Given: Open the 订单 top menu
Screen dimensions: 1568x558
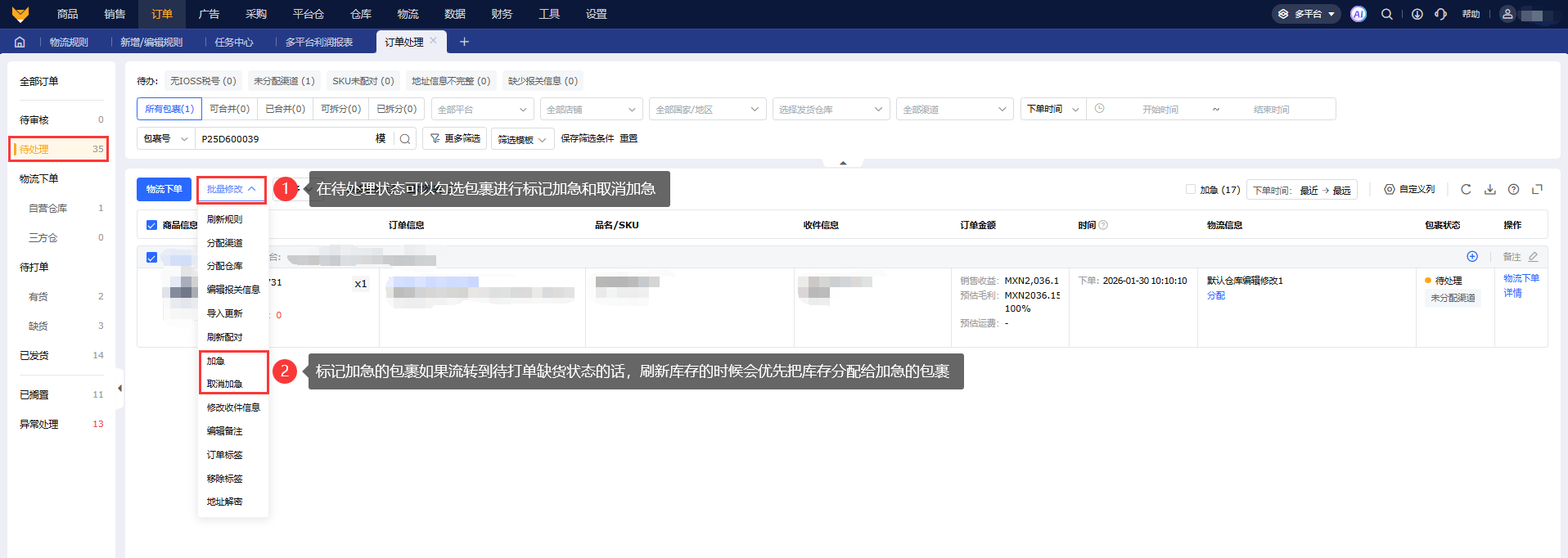Looking at the screenshot, I should point(162,14).
